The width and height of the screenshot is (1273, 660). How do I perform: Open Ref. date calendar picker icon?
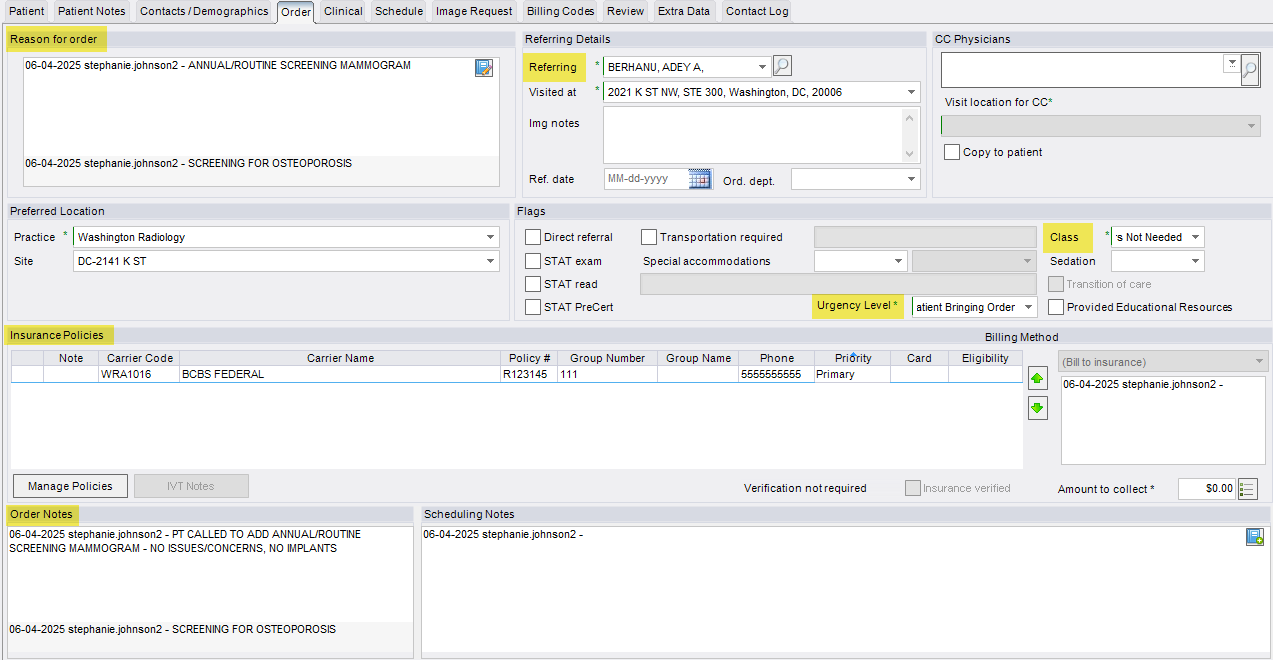699,179
